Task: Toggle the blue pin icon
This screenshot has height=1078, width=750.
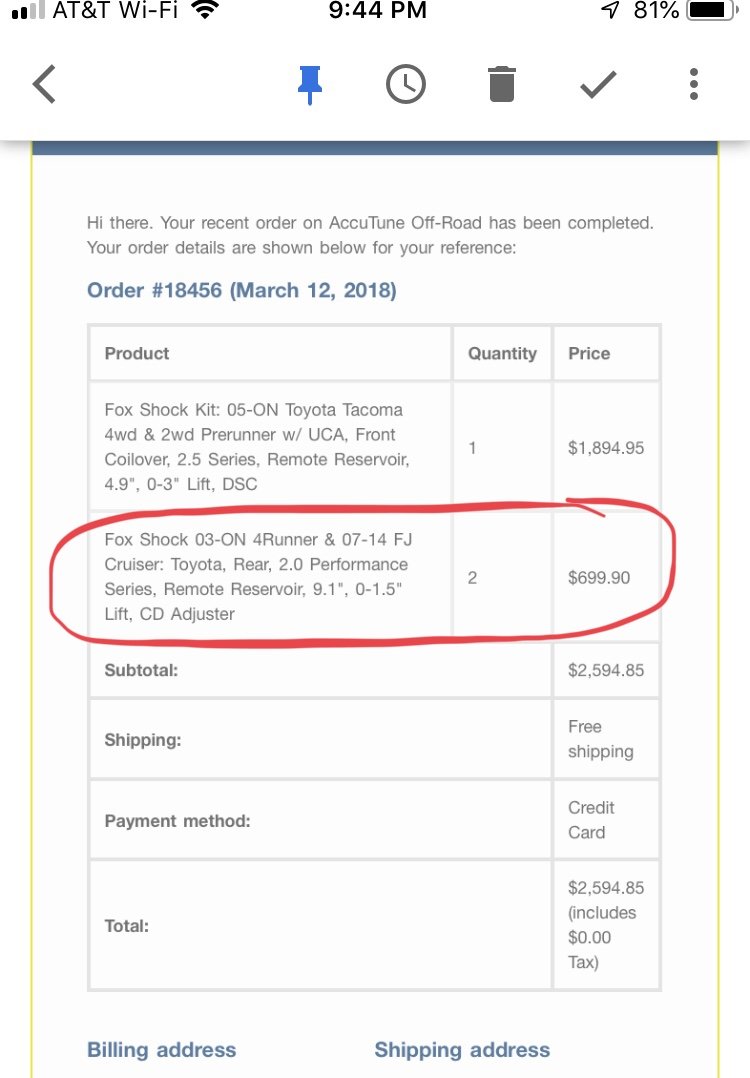Action: tap(309, 85)
